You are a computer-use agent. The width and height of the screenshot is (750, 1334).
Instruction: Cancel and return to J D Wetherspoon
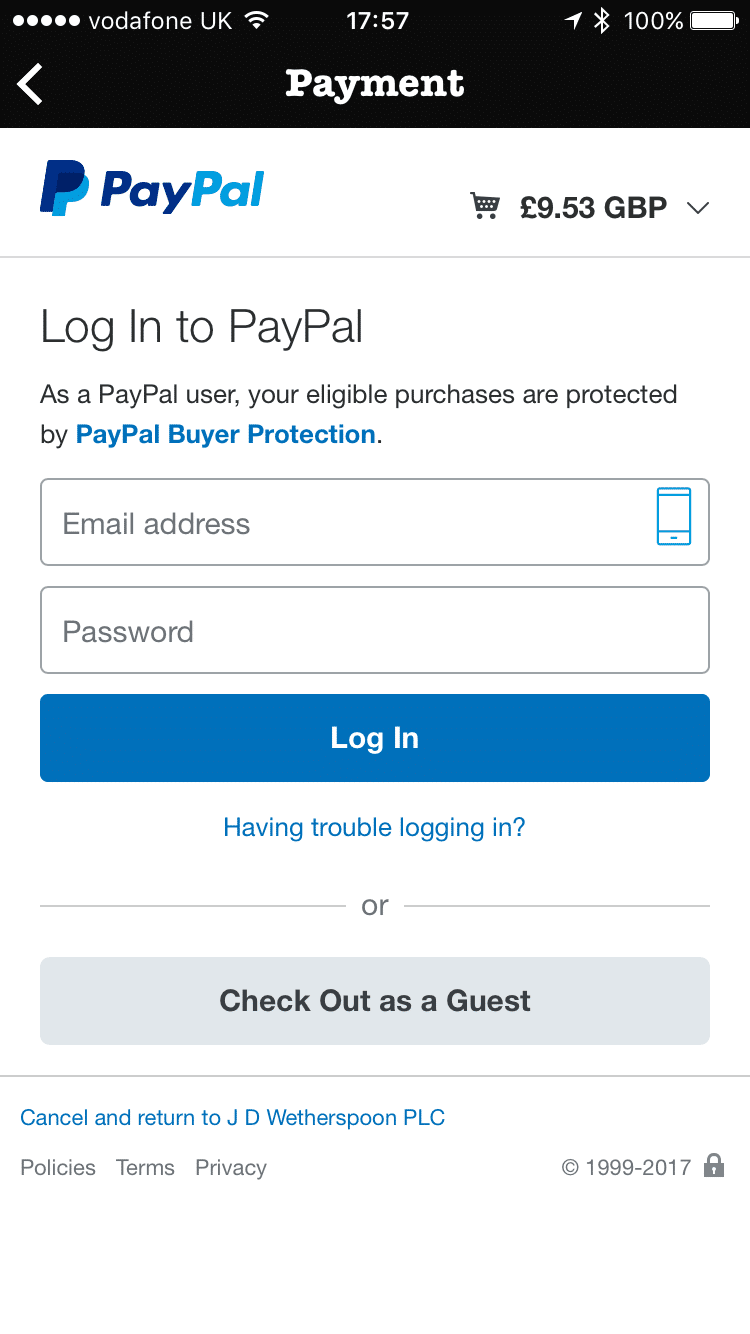coord(232,1118)
